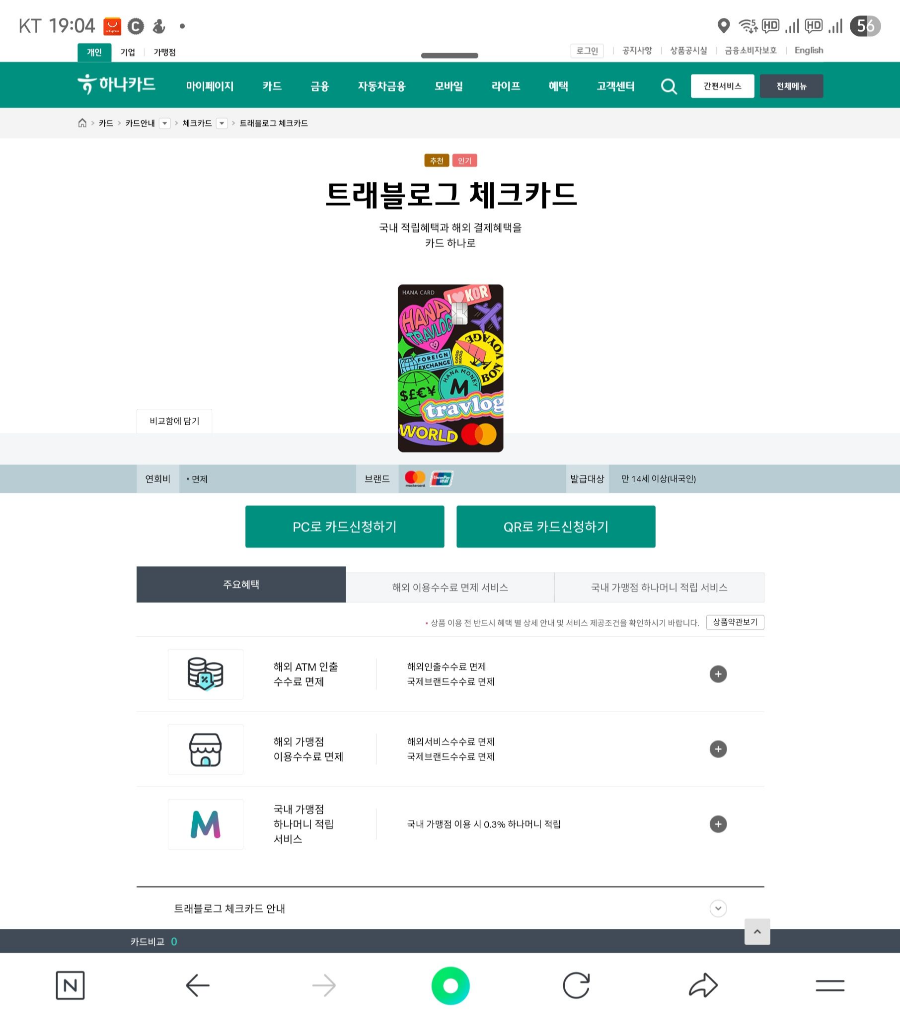The height and width of the screenshot is (1017, 900).
Task: Select the 가맹점 top tab
Action: (165, 53)
